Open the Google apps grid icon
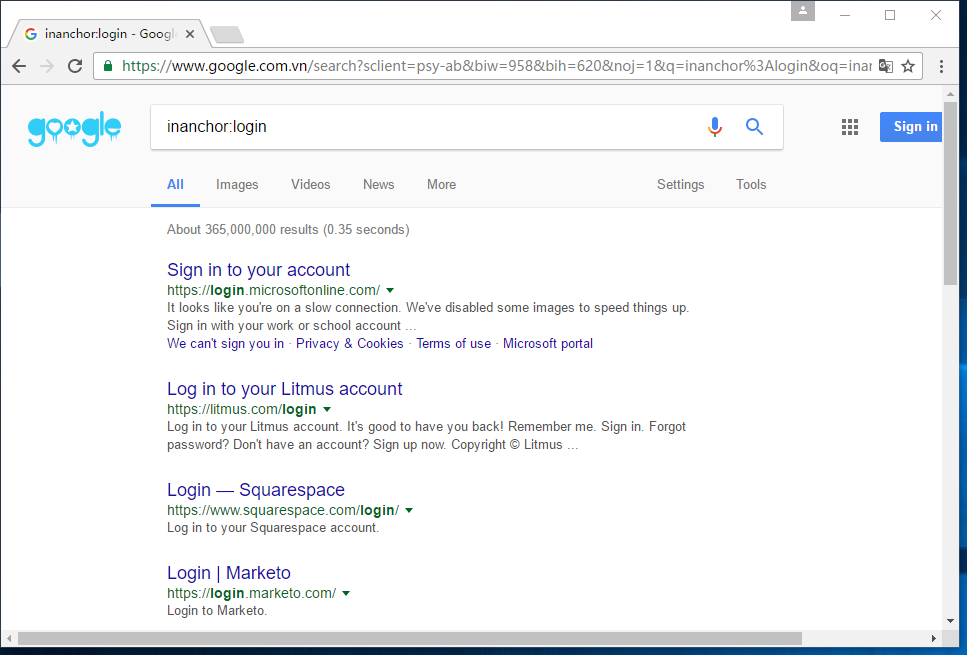The height and width of the screenshot is (655, 967). pyautogui.click(x=850, y=127)
